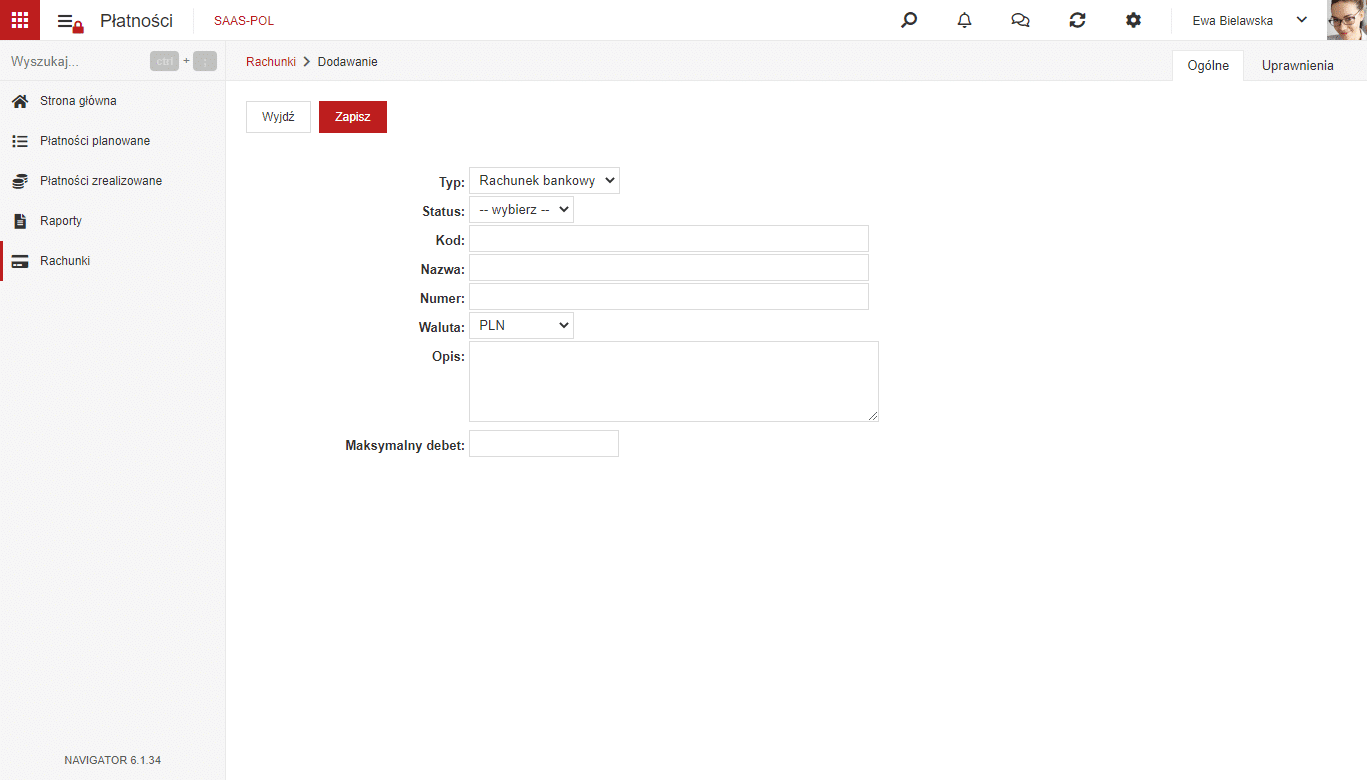Focus the Maksymalny debet input field

pos(544,444)
